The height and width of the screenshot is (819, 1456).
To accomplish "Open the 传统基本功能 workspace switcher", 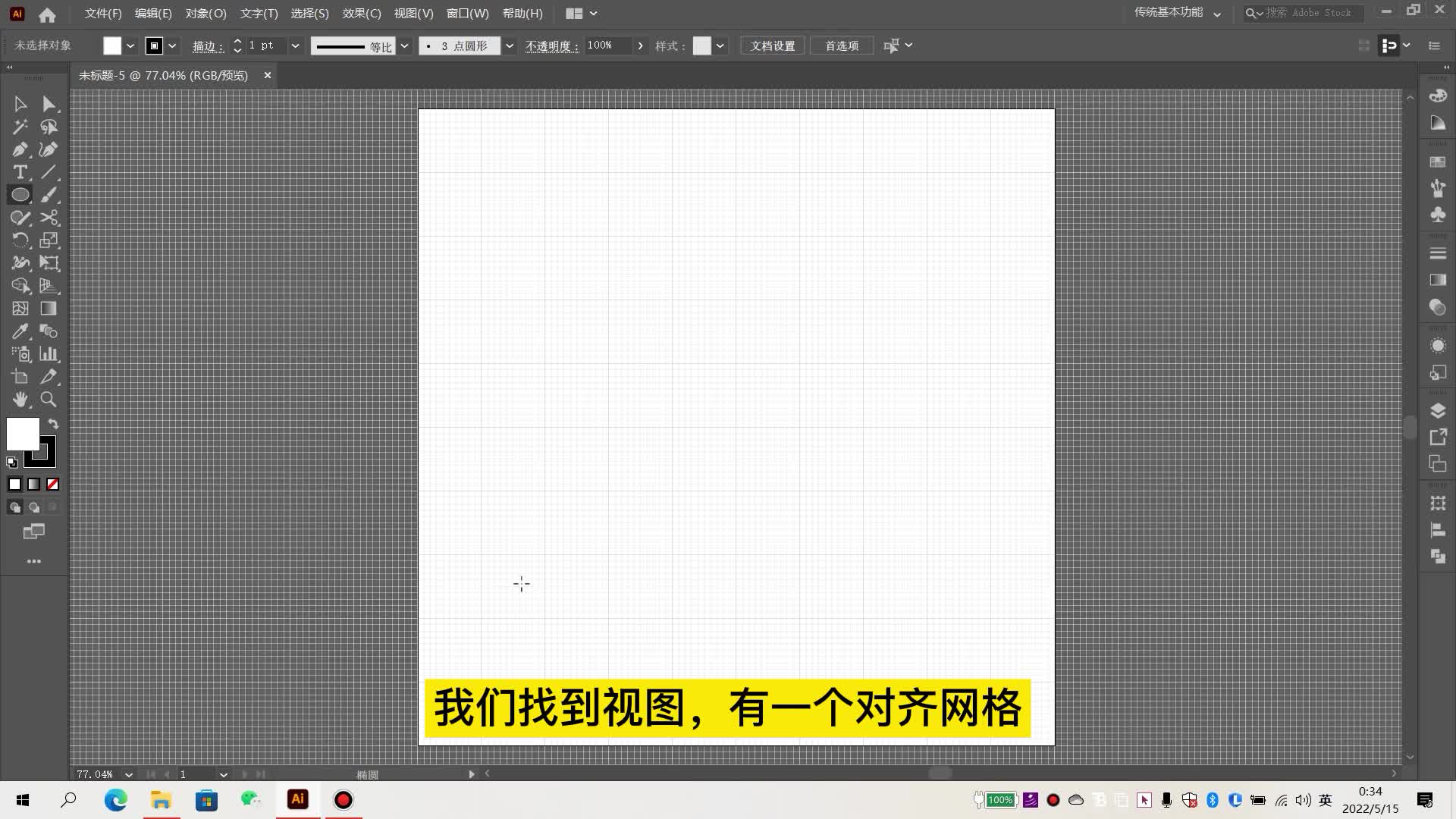I will 1177,13.
